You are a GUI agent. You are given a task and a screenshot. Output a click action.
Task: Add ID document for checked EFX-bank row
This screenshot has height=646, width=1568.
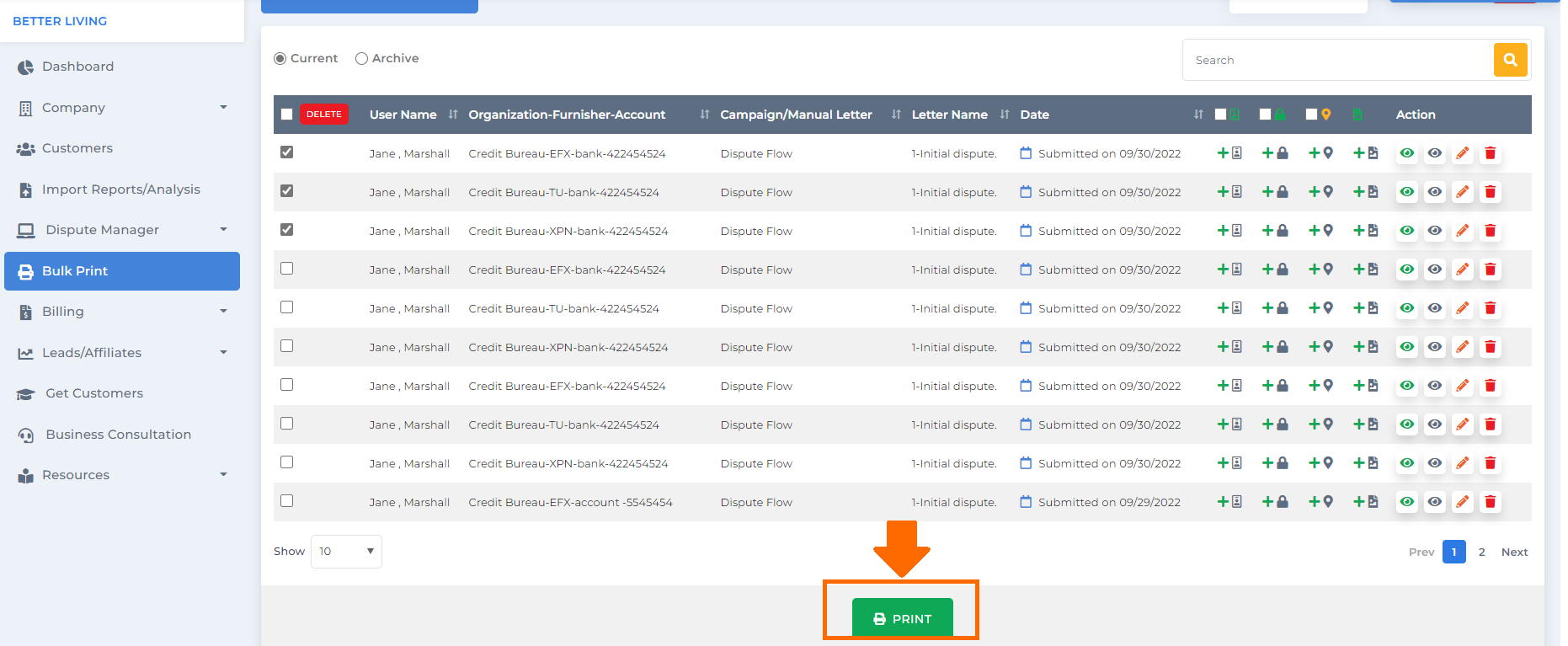[1229, 153]
